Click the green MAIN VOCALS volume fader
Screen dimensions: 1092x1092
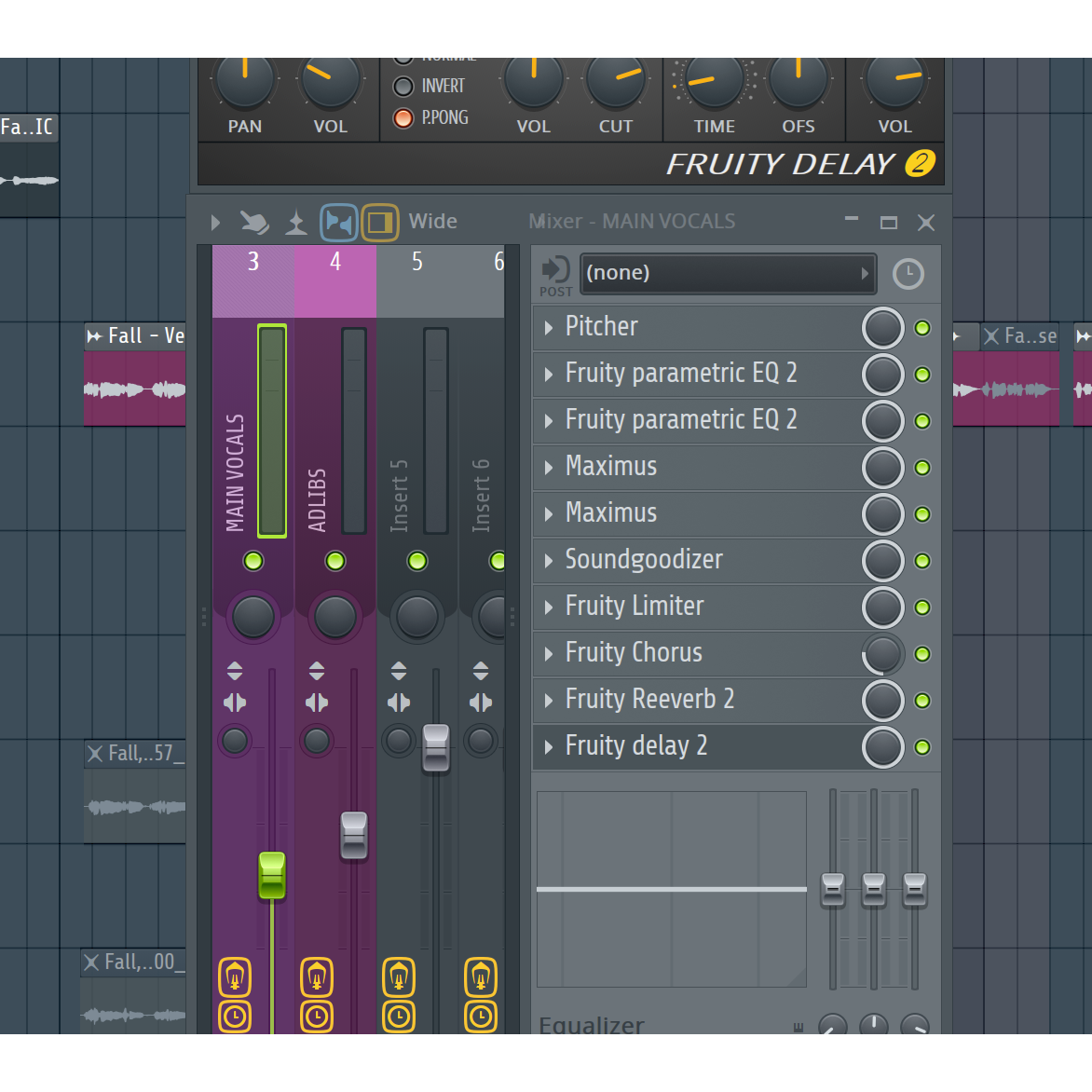click(272, 875)
